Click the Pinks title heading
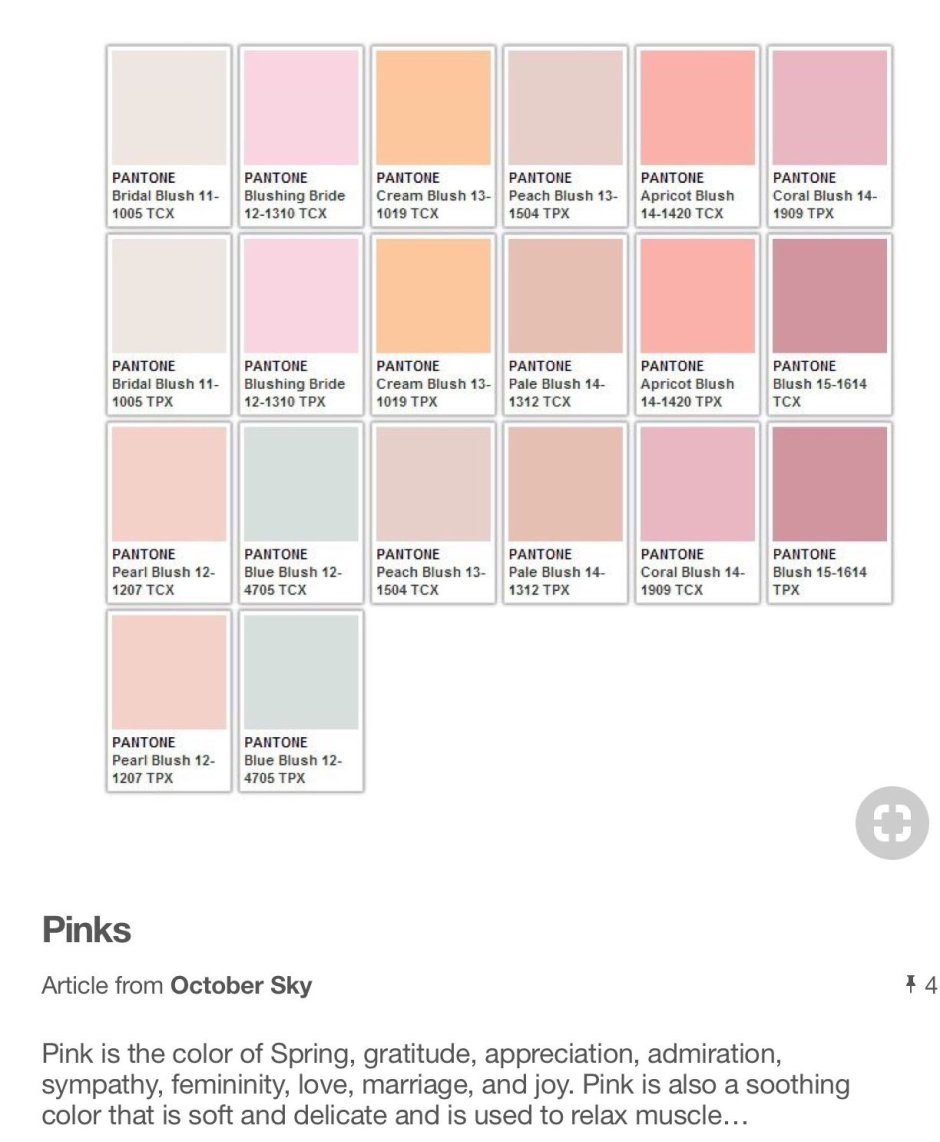 tap(87, 929)
